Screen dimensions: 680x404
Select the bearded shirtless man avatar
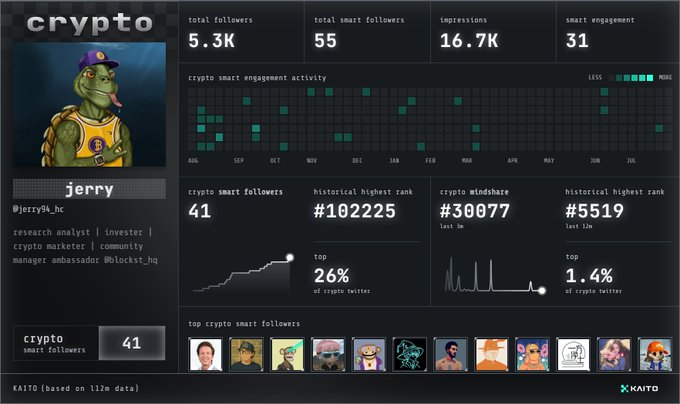[x=451, y=355]
